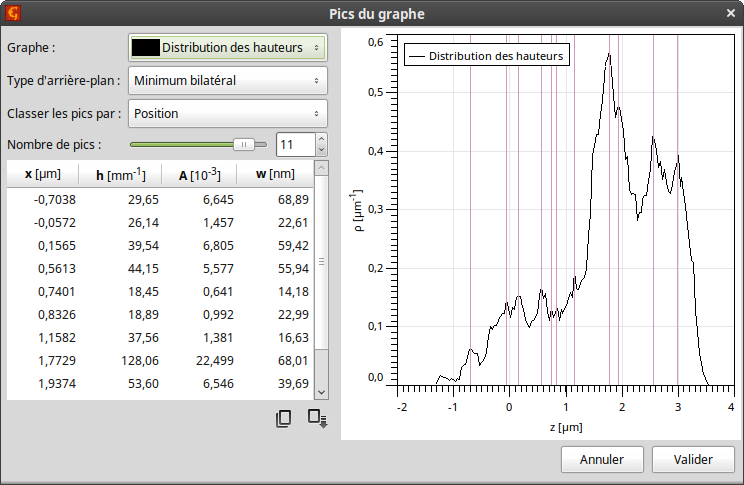744x485 pixels.
Task: Open the Graphe curve dropdown
Action: point(228,47)
